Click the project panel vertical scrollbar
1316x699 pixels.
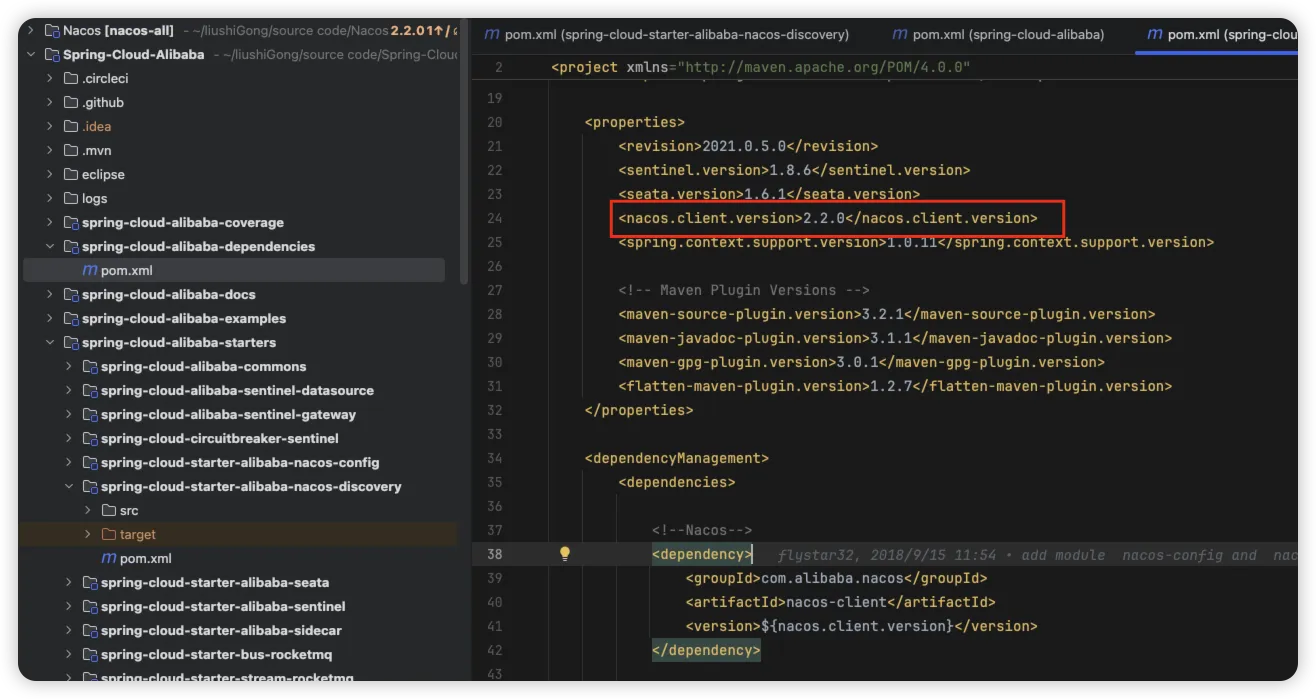(x=463, y=150)
